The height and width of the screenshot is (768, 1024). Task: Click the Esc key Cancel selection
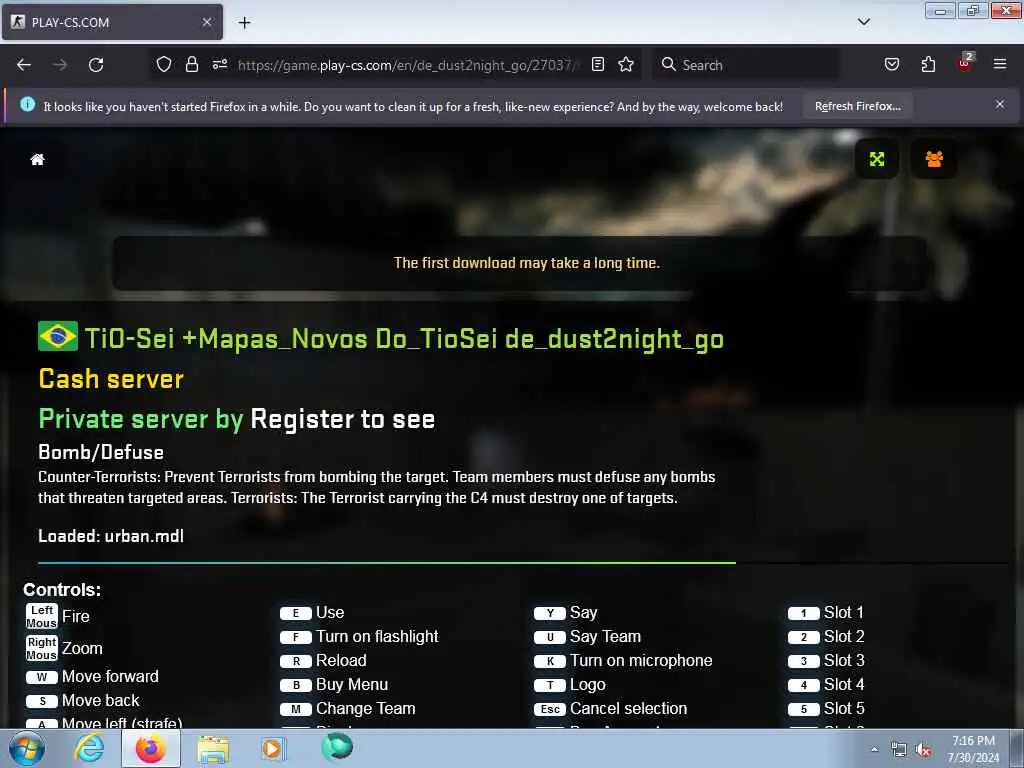point(550,709)
